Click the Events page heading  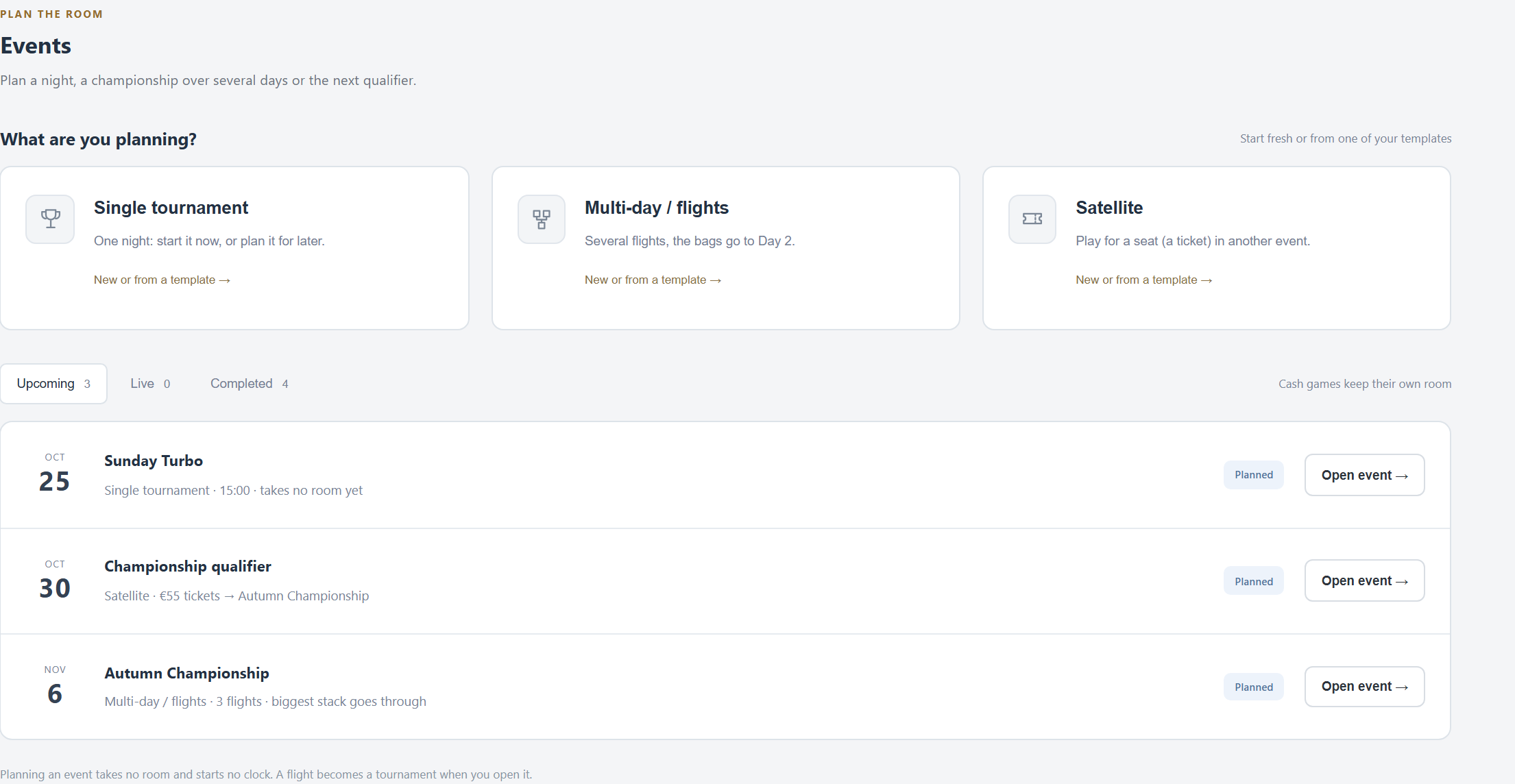[36, 46]
